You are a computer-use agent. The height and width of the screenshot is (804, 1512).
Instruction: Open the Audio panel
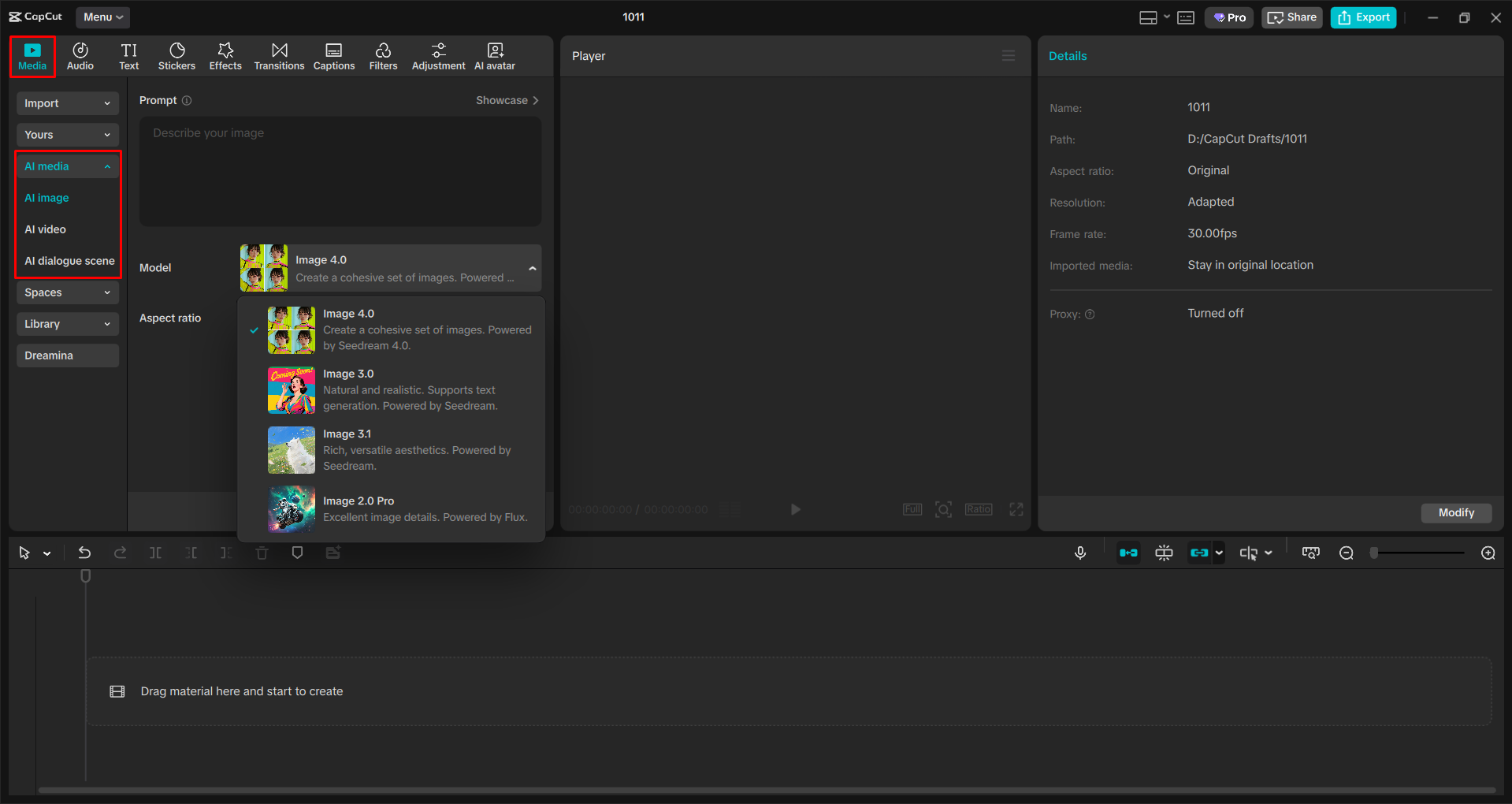point(80,55)
